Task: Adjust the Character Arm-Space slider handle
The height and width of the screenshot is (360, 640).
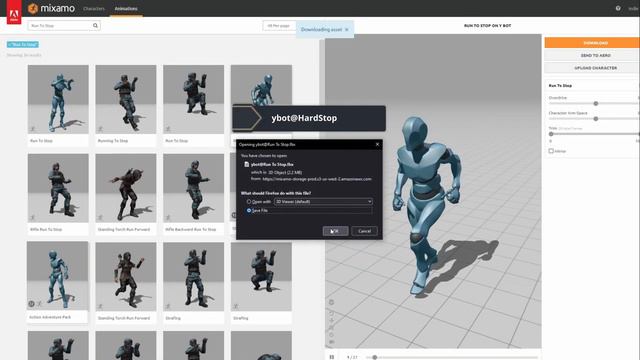Action: pos(596,119)
